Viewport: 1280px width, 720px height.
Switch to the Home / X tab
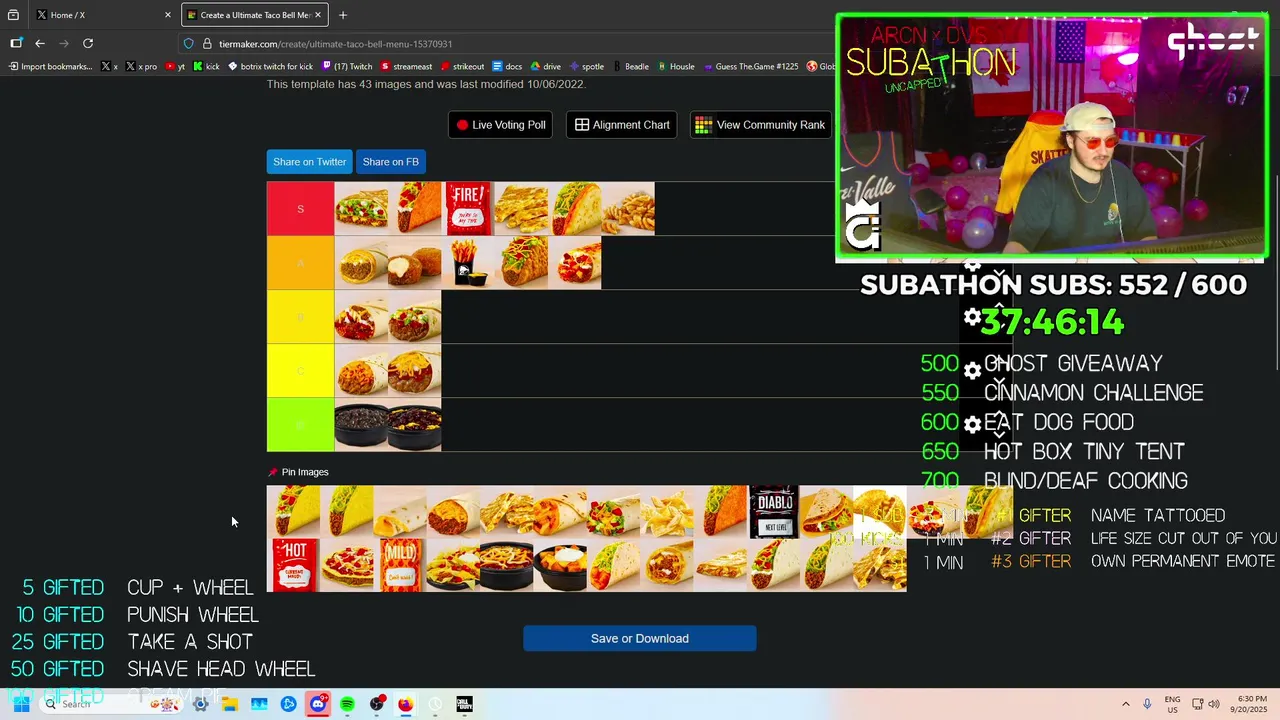103,15
